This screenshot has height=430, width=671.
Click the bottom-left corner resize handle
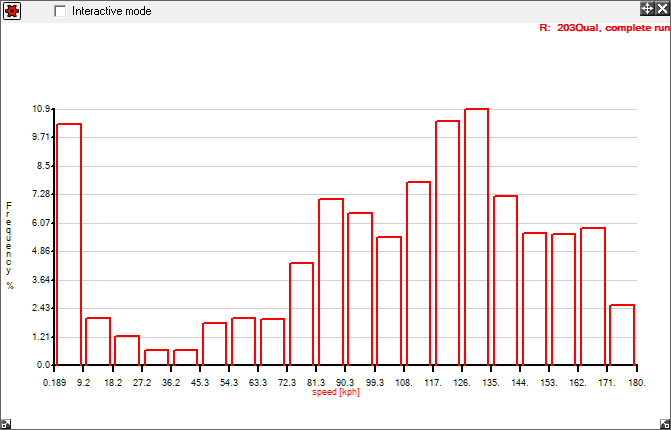click(4, 425)
